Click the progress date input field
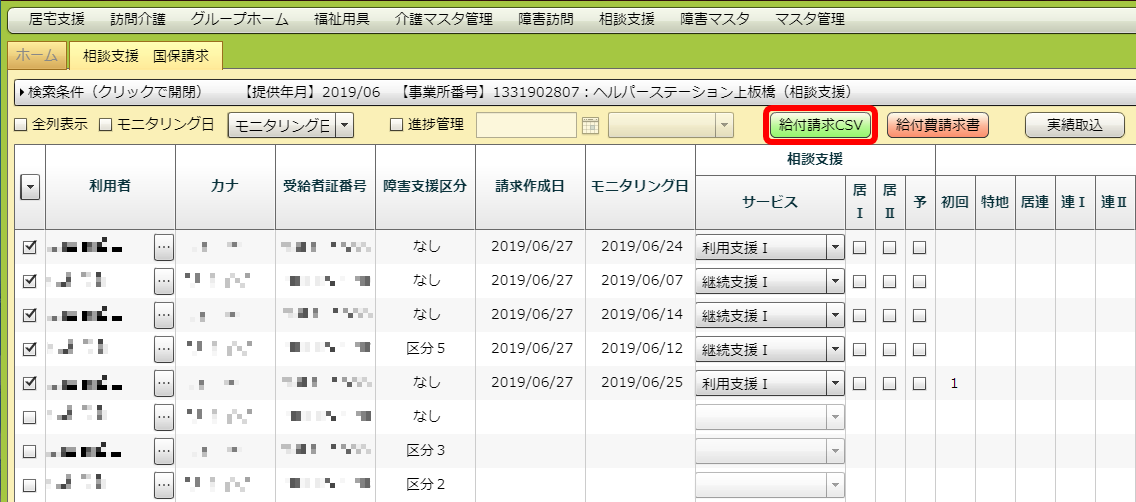The image size is (1136, 502). point(526,125)
